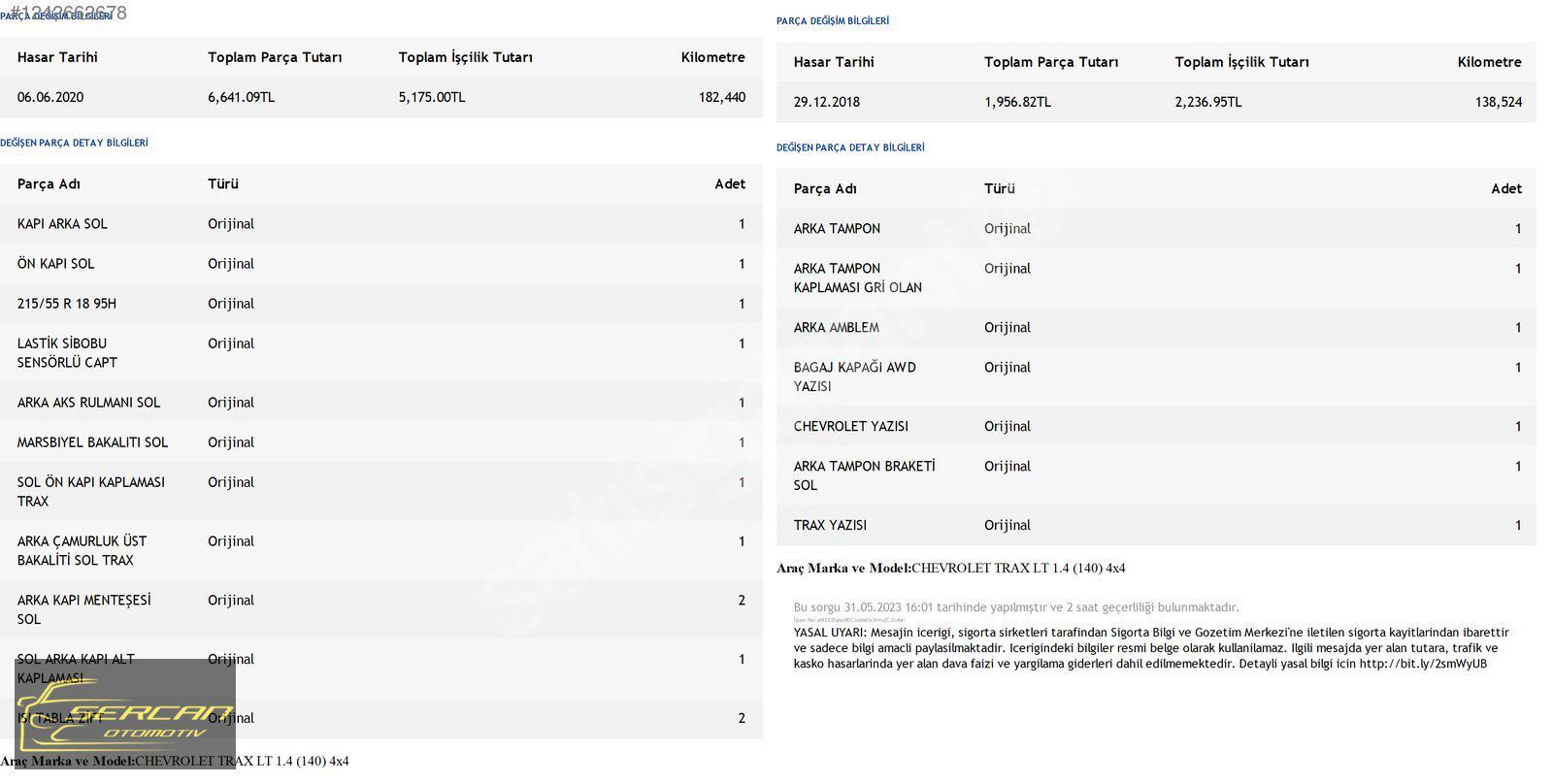This screenshot has height=784, width=1553.
Task: Click kilometre value 182,440
Action: pyautogui.click(x=722, y=97)
